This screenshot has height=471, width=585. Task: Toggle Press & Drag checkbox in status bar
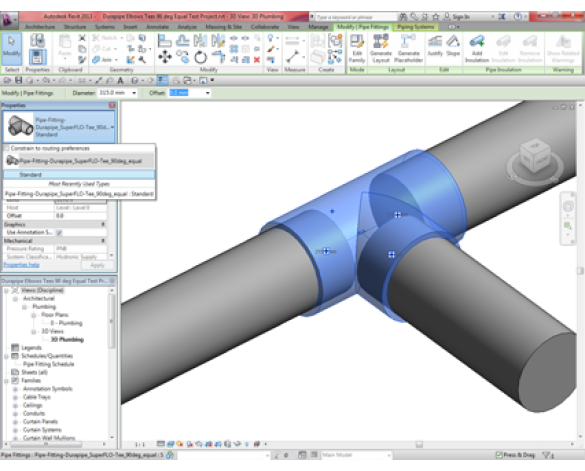[x=498, y=455]
